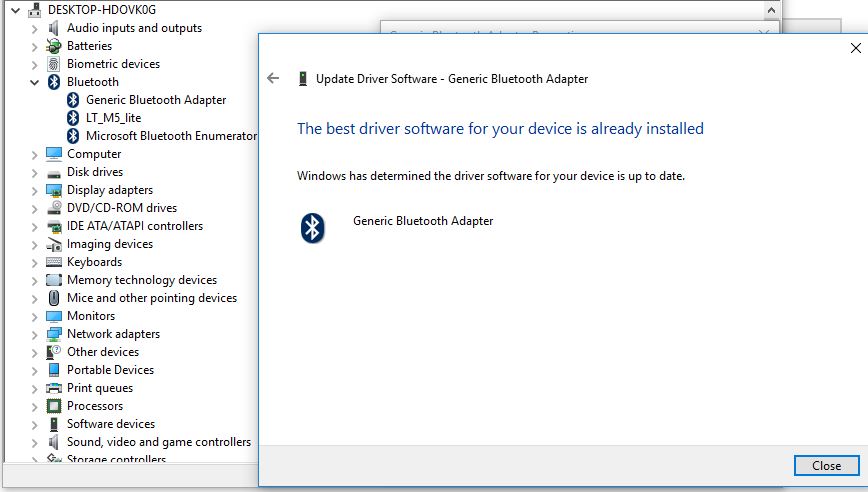Select the Imaging devices label
Screen dimensions: 868x492
pos(110,244)
